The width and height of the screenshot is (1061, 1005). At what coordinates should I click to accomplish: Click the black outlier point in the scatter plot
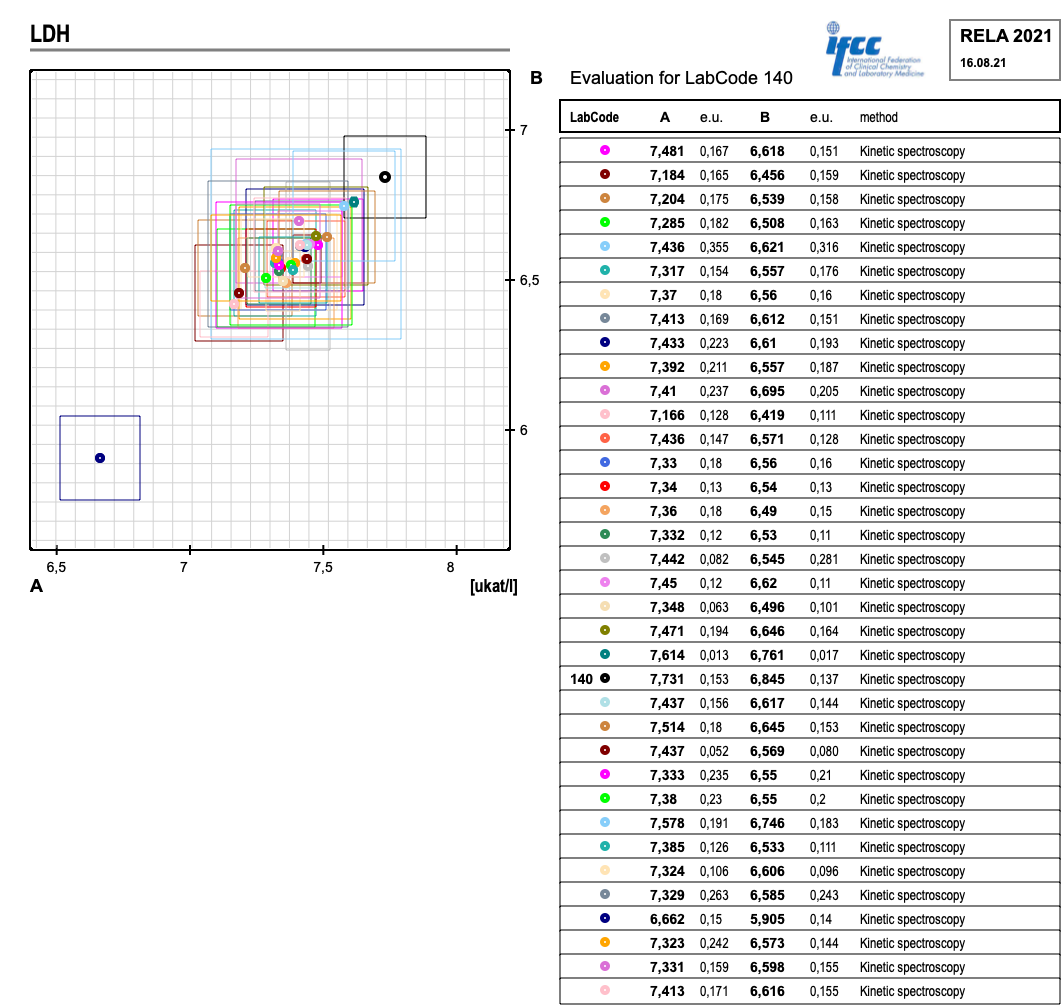click(x=385, y=177)
